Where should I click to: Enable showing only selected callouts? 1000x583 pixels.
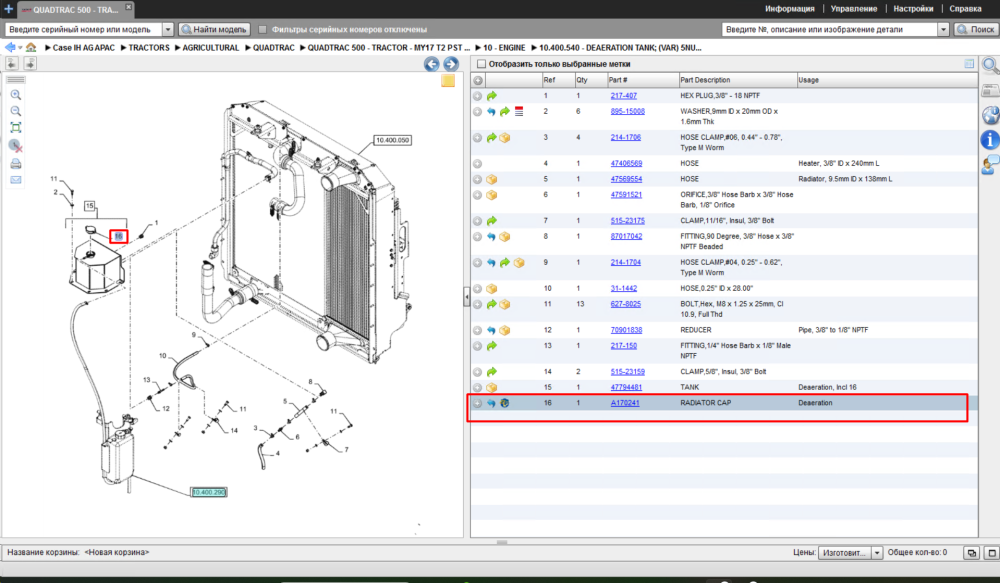482,64
